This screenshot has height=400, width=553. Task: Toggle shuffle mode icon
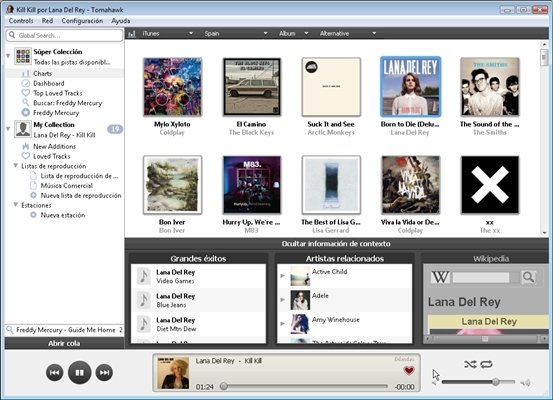click(470, 364)
